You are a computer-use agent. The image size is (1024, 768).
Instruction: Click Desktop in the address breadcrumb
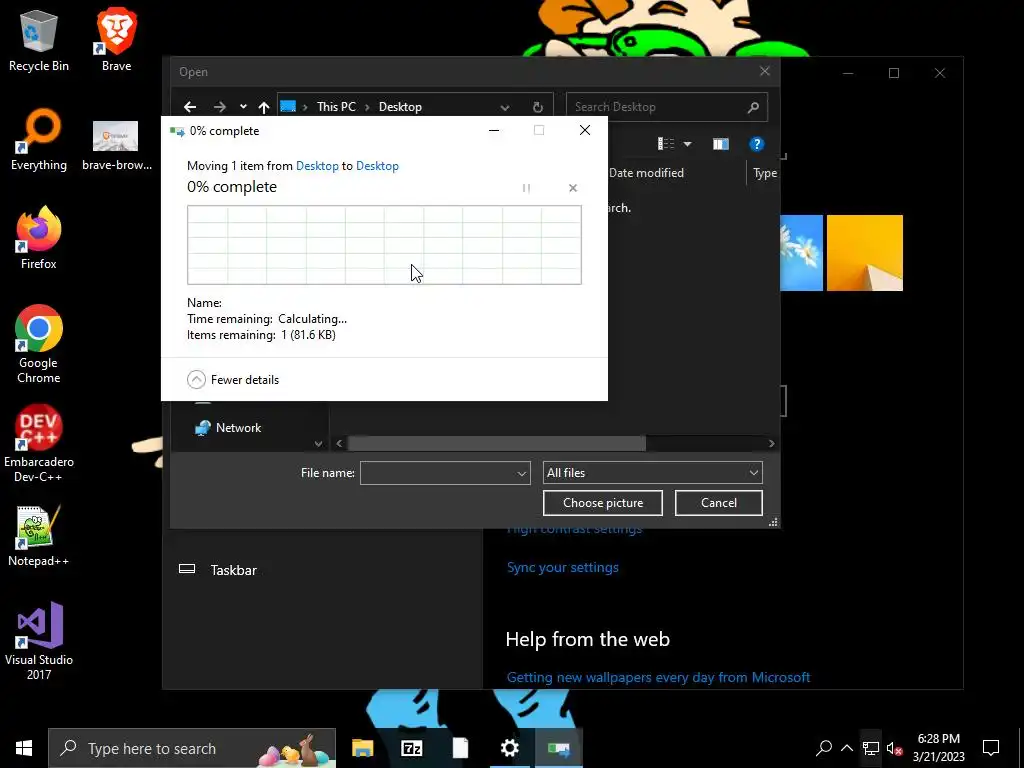pos(400,107)
